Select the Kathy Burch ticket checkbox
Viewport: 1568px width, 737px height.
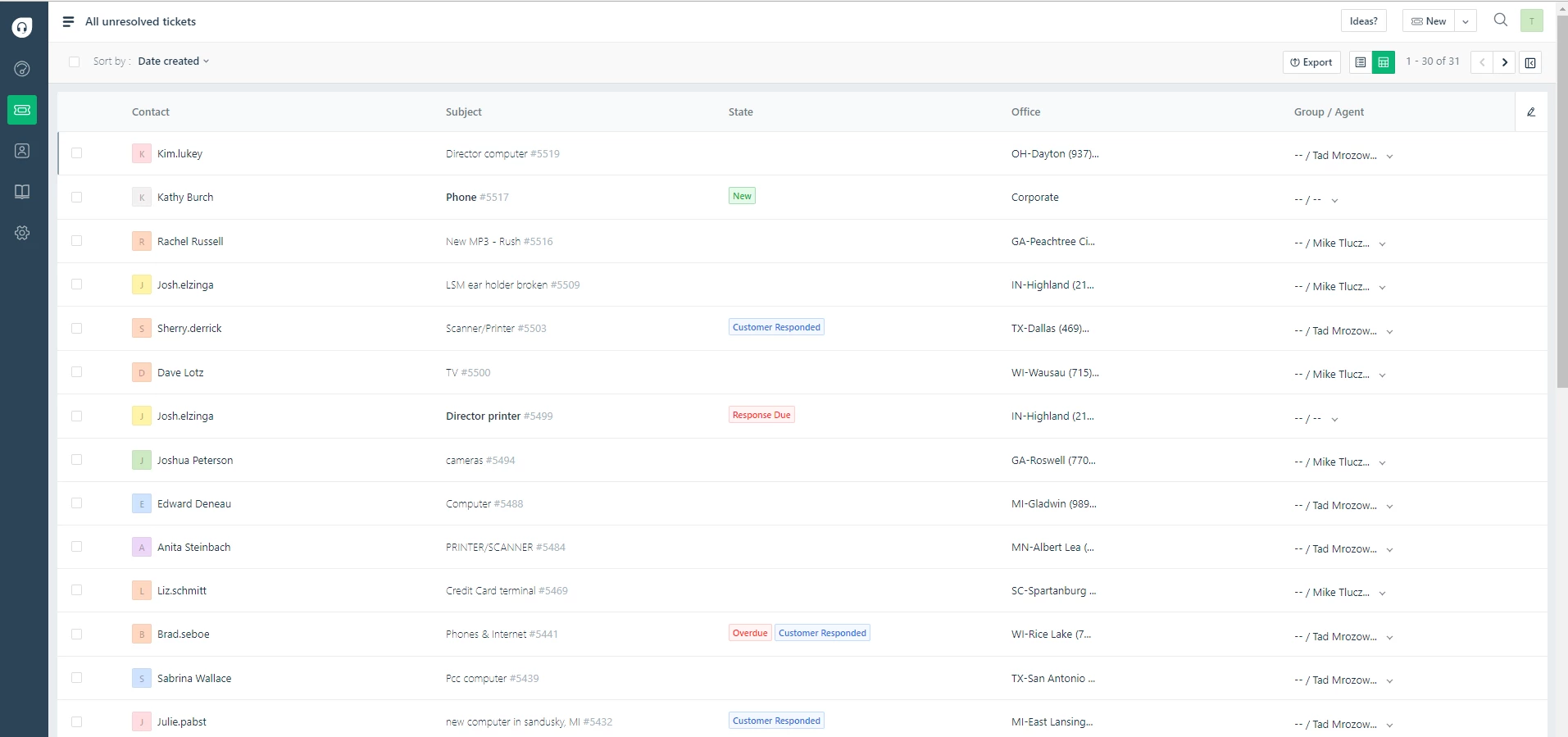coord(77,197)
